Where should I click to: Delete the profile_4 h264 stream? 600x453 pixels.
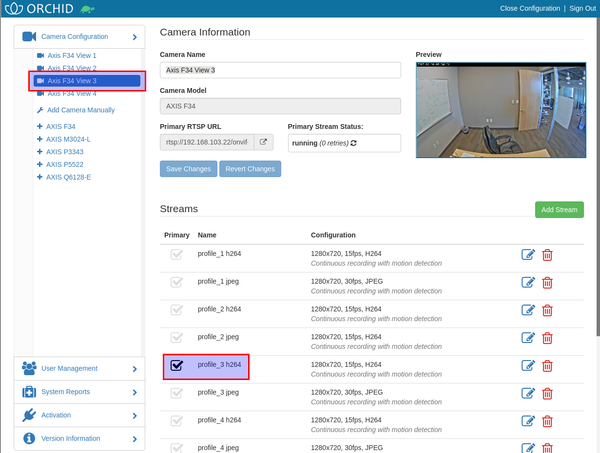point(547,421)
